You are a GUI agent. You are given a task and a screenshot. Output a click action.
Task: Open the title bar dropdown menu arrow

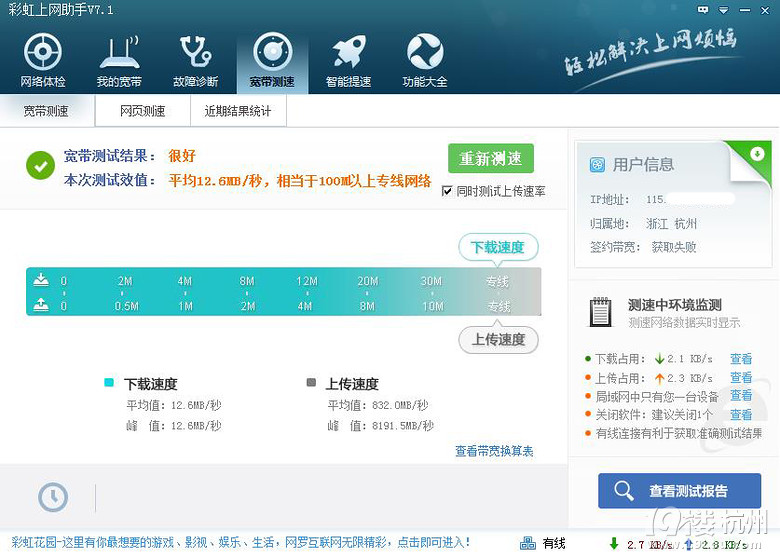click(x=724, y=10)
